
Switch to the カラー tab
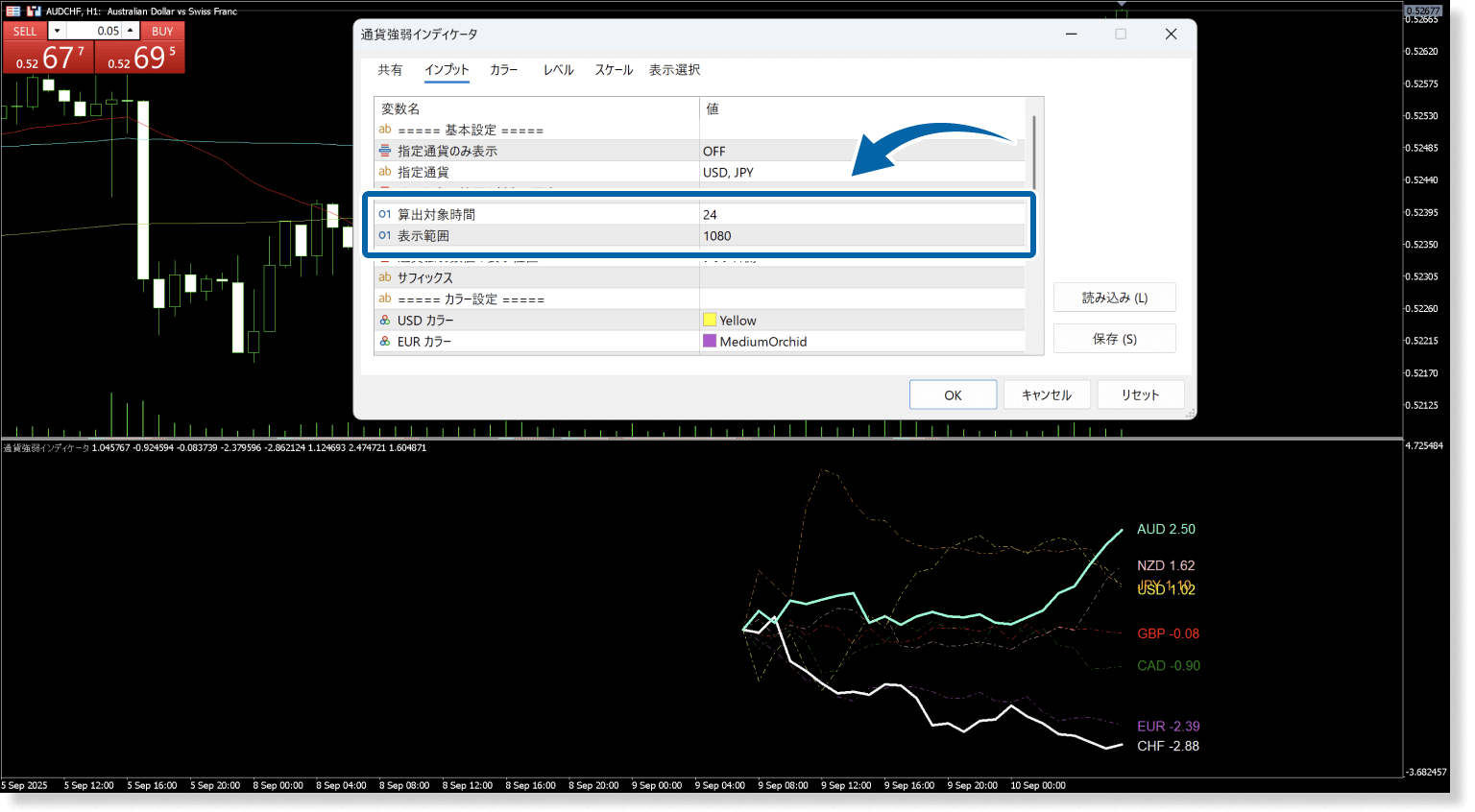tap(503, 69)
